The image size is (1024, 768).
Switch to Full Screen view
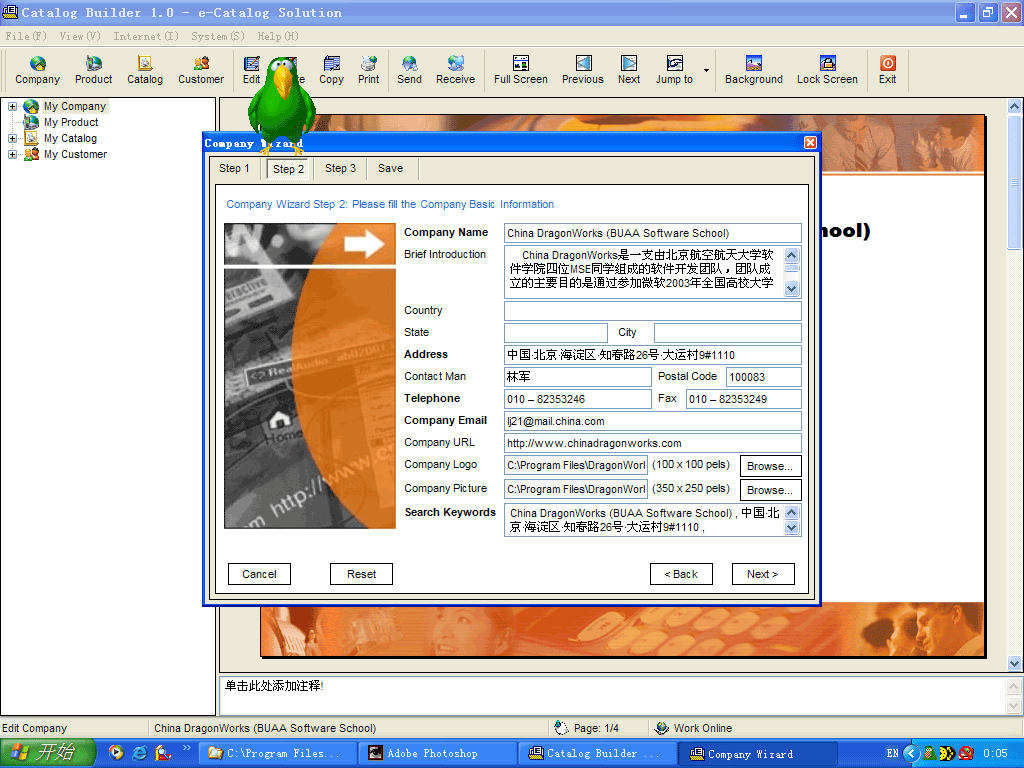(x=520, y=70)
